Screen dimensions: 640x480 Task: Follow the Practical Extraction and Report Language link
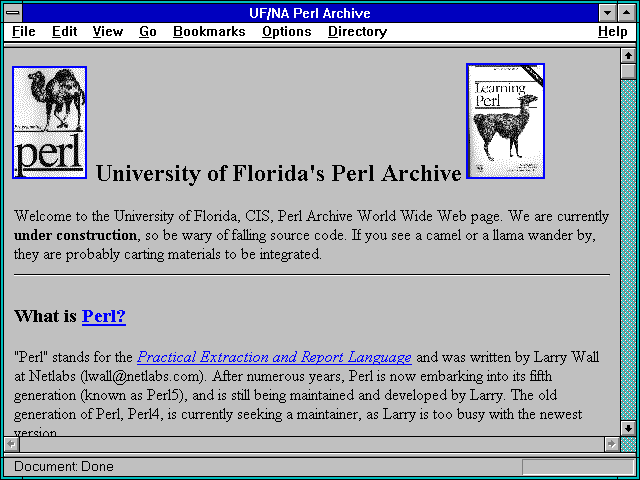click(274, 357)
